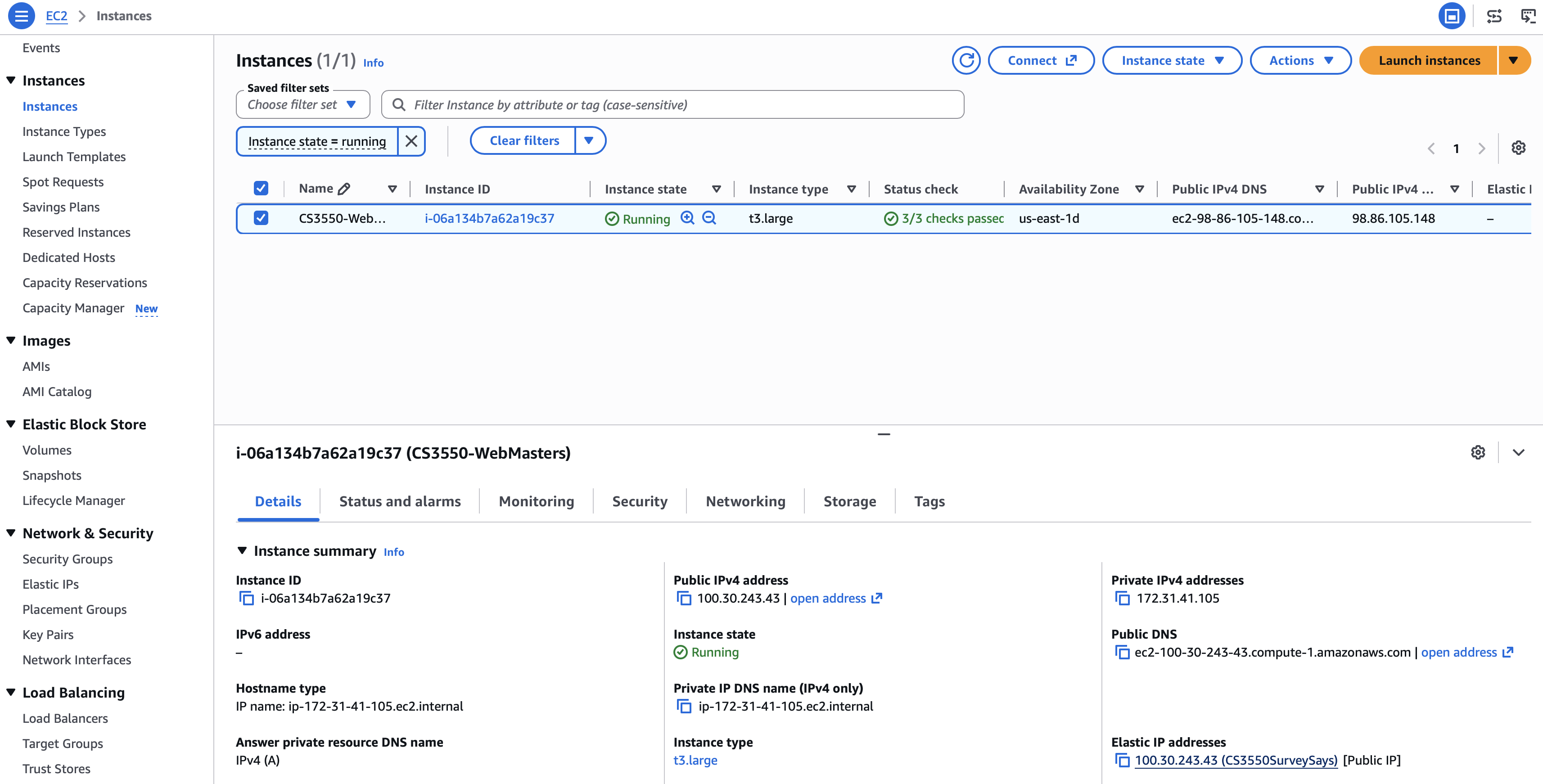The height and width of the screenshot is (784, 1543).
Task: Sort by Instance state column arrow
Action: (717, 189)
